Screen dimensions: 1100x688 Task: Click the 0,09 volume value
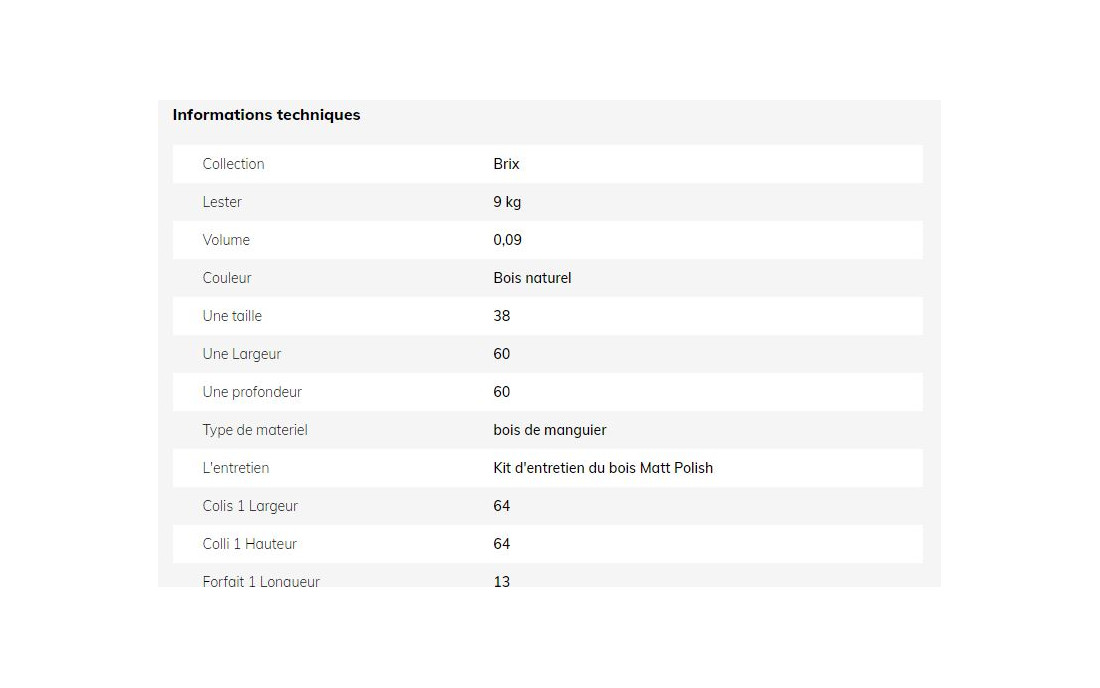coord(507,240)
